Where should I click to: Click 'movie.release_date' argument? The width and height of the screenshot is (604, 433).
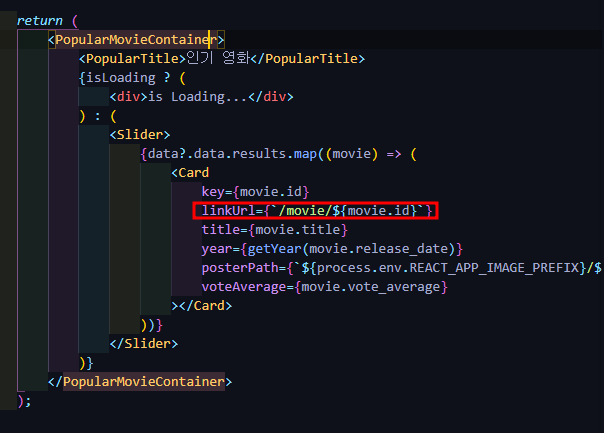379,249
